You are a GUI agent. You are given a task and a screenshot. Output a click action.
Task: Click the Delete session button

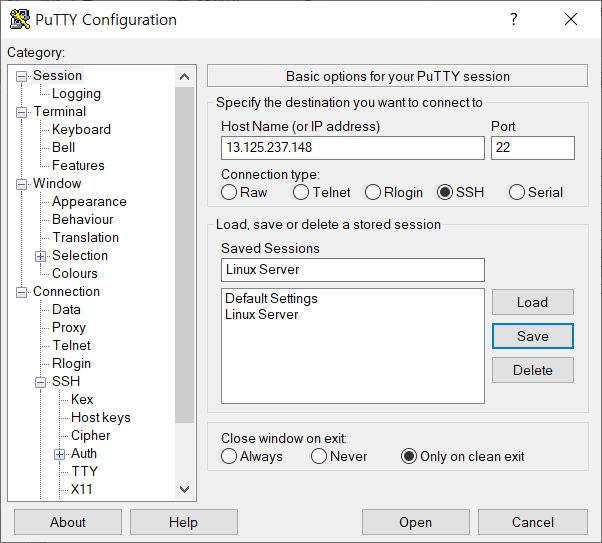(x=533, y=370)
